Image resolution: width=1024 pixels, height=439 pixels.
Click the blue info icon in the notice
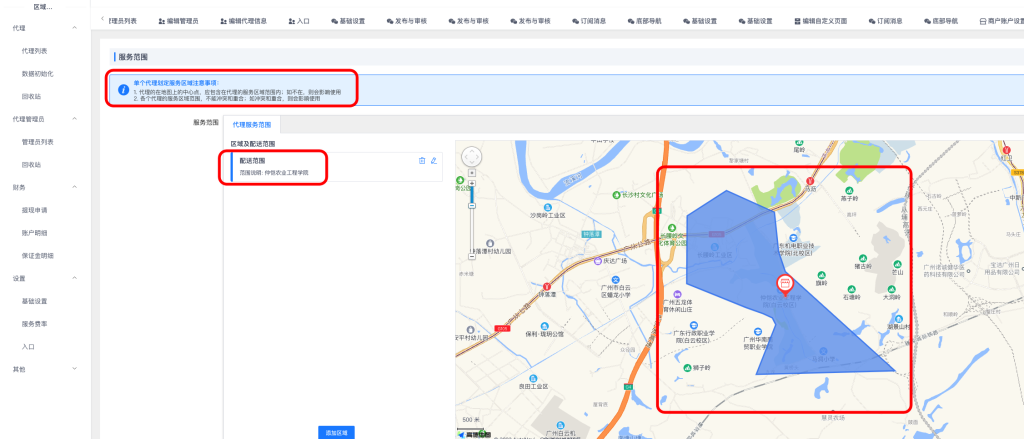click(x=123, y=89)
